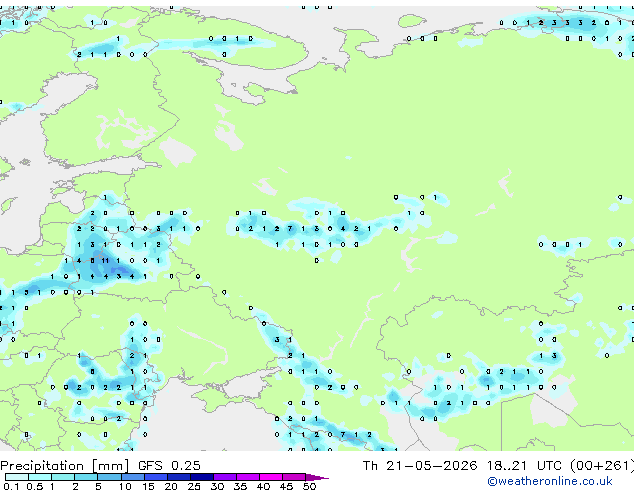Click the lightest cyan 0.1 mm legend swatch

17,477
